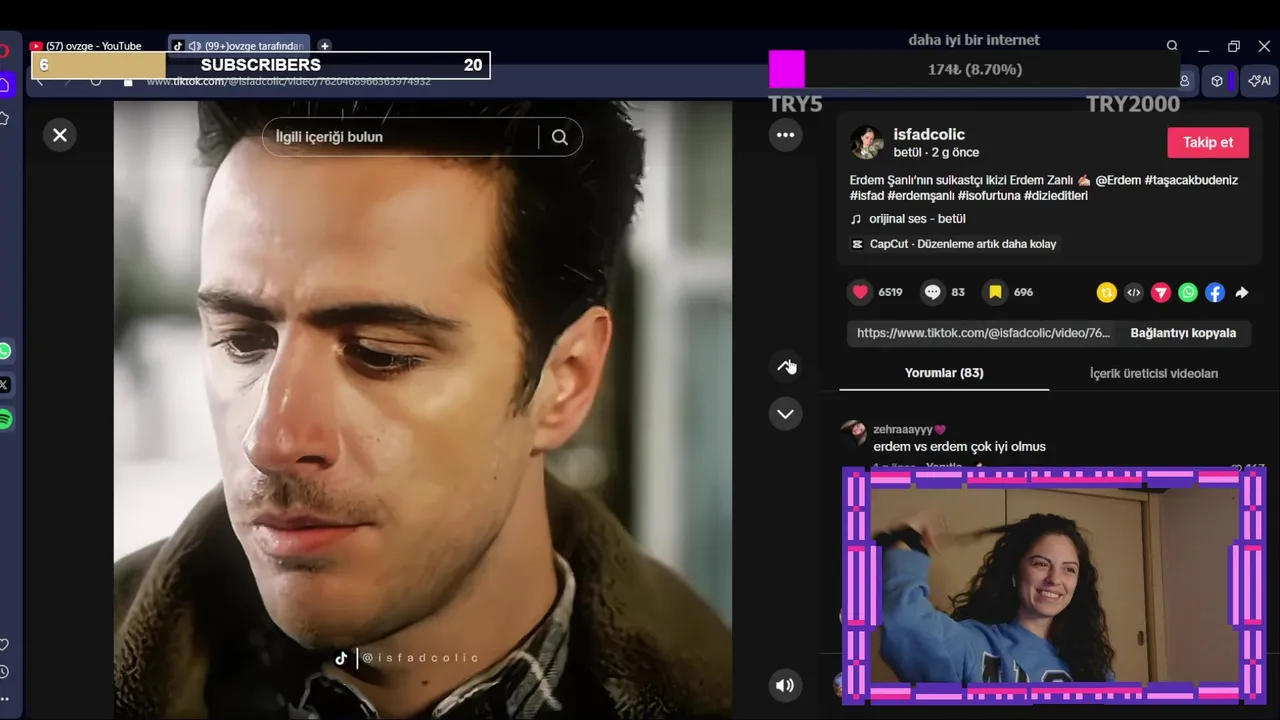Repost video using yellow repost icon
Viewport: 1280px width, 720px height.
1106,292
